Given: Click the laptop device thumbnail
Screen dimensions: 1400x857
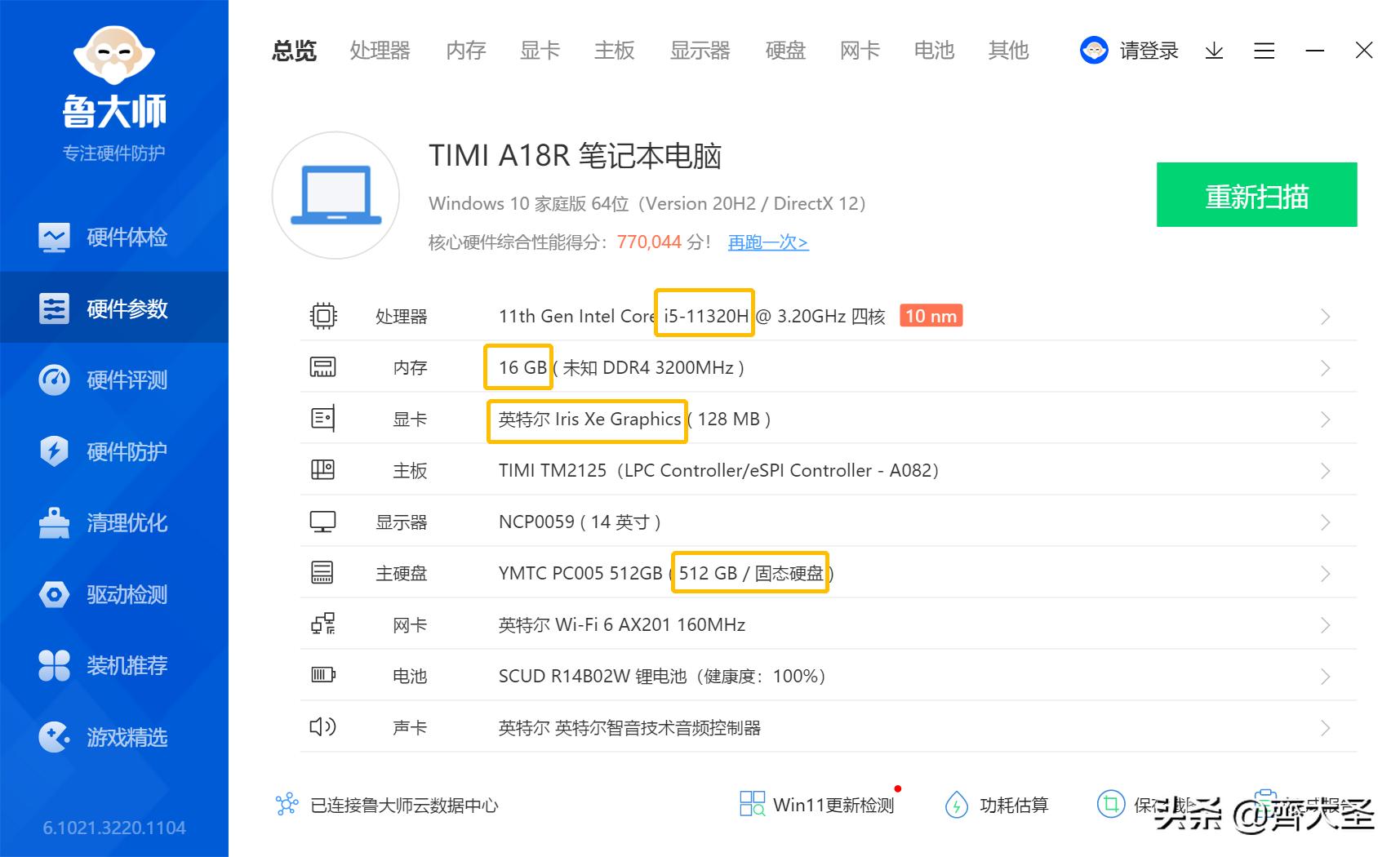Looking at the screenshot, I should pyautogui.click(x=336, y=196).
